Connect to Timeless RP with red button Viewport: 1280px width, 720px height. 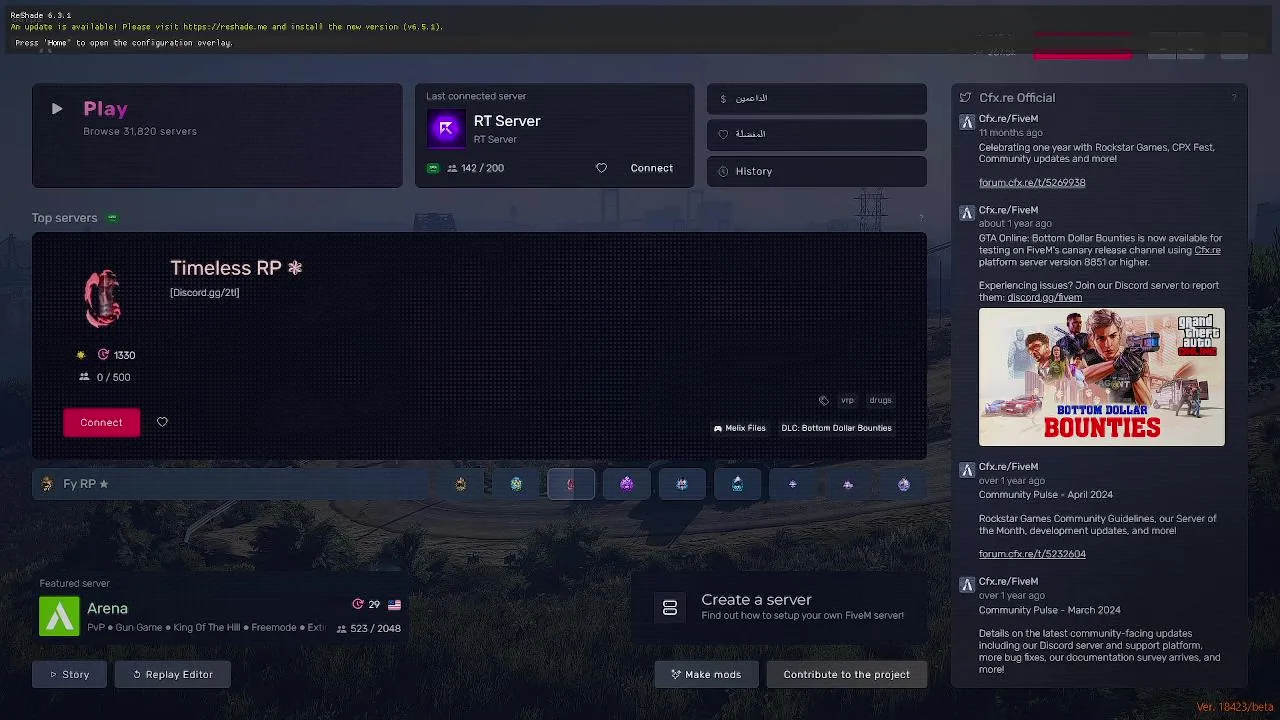pyautogui.click(x=101, y=422)
